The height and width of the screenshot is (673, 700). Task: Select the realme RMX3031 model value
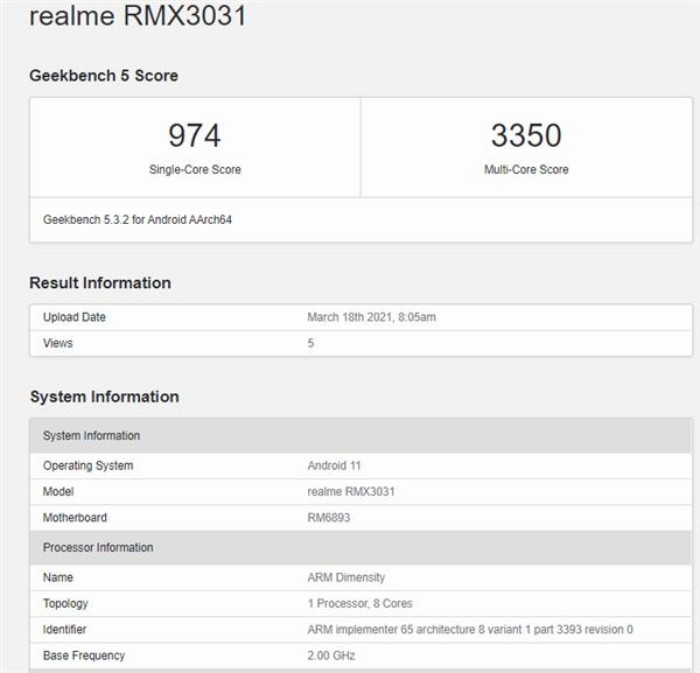[351, 491]
